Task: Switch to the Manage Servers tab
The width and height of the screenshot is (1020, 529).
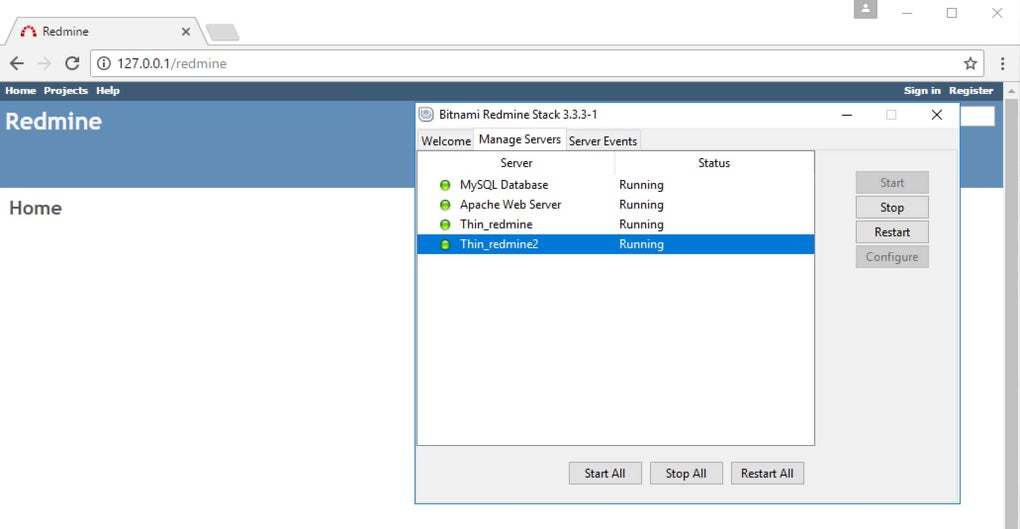Action: click(x=520, y=139)
